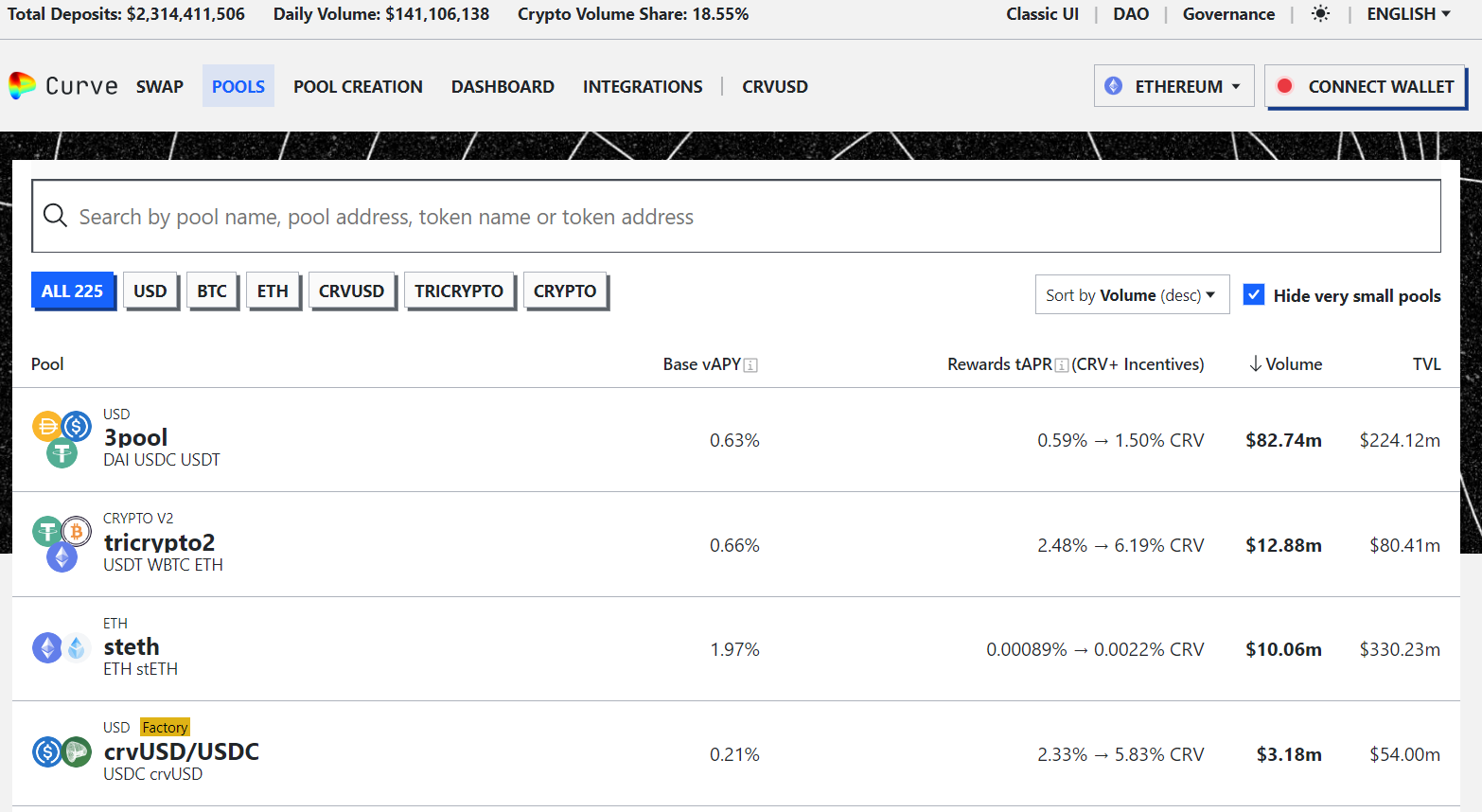
Task: Sort by Rewards tAPR column header
Action: 1075,364
